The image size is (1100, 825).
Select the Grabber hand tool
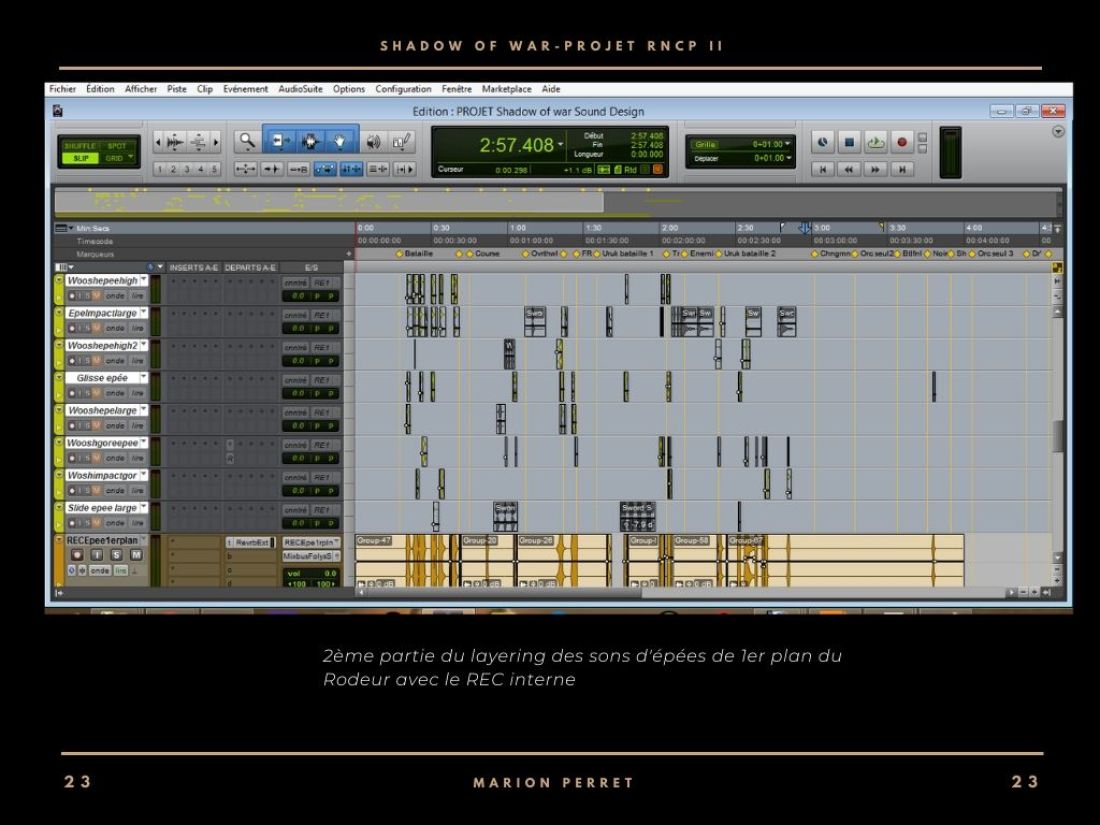point(340,142)
